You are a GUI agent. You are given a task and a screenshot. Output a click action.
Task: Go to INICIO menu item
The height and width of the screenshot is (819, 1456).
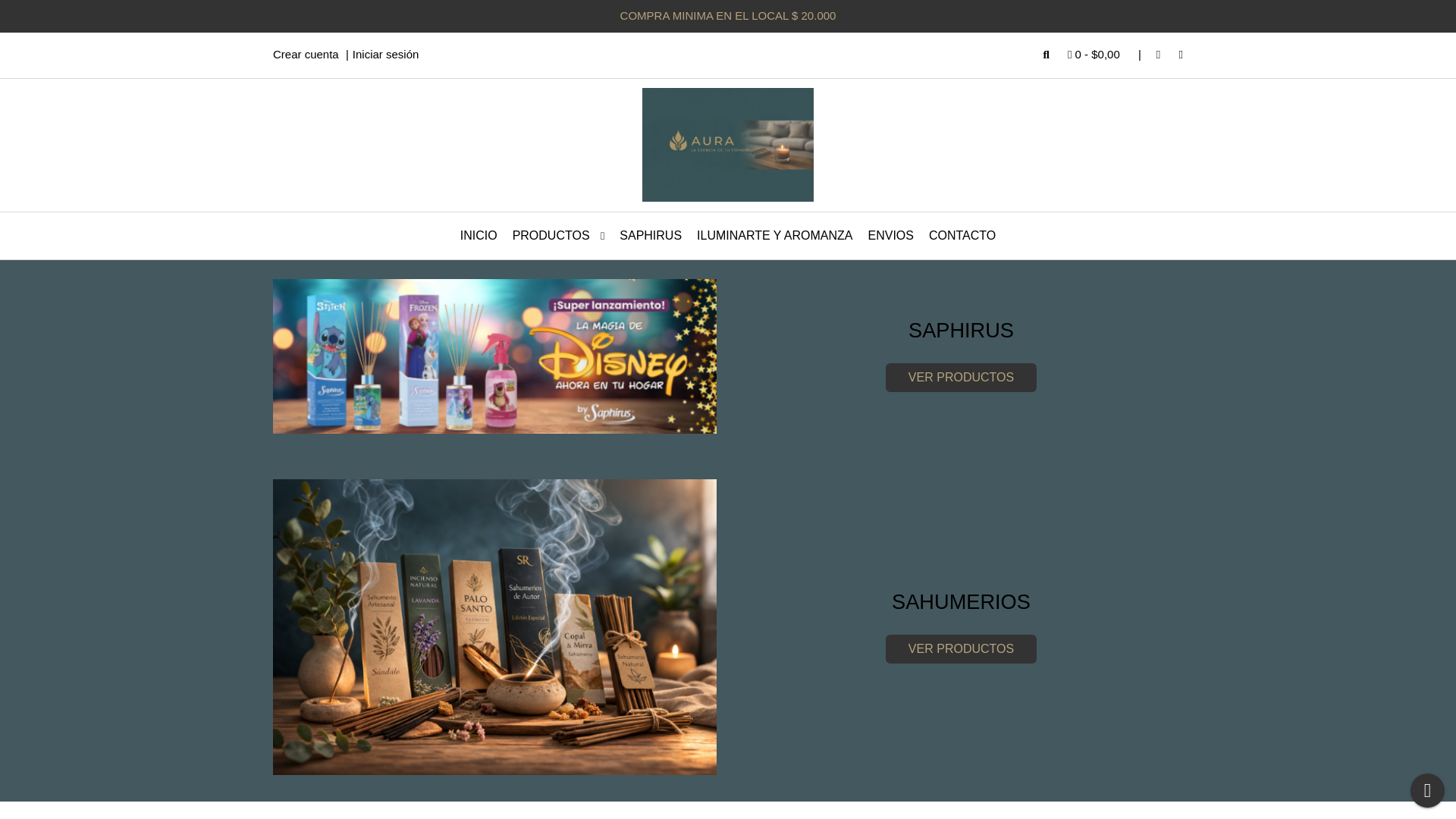click(479, 236)
